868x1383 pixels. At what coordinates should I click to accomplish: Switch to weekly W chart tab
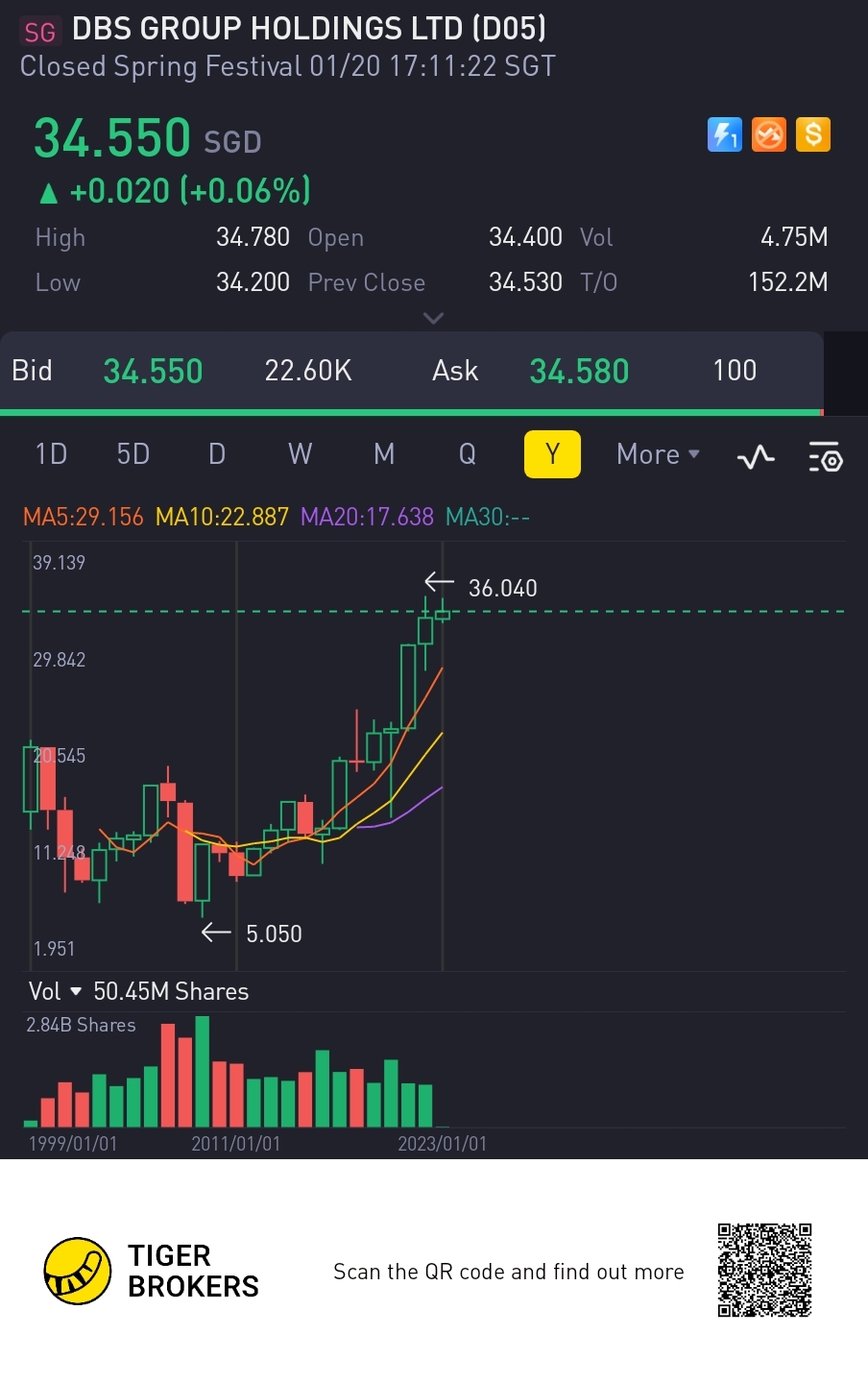(x=301, y=454)
